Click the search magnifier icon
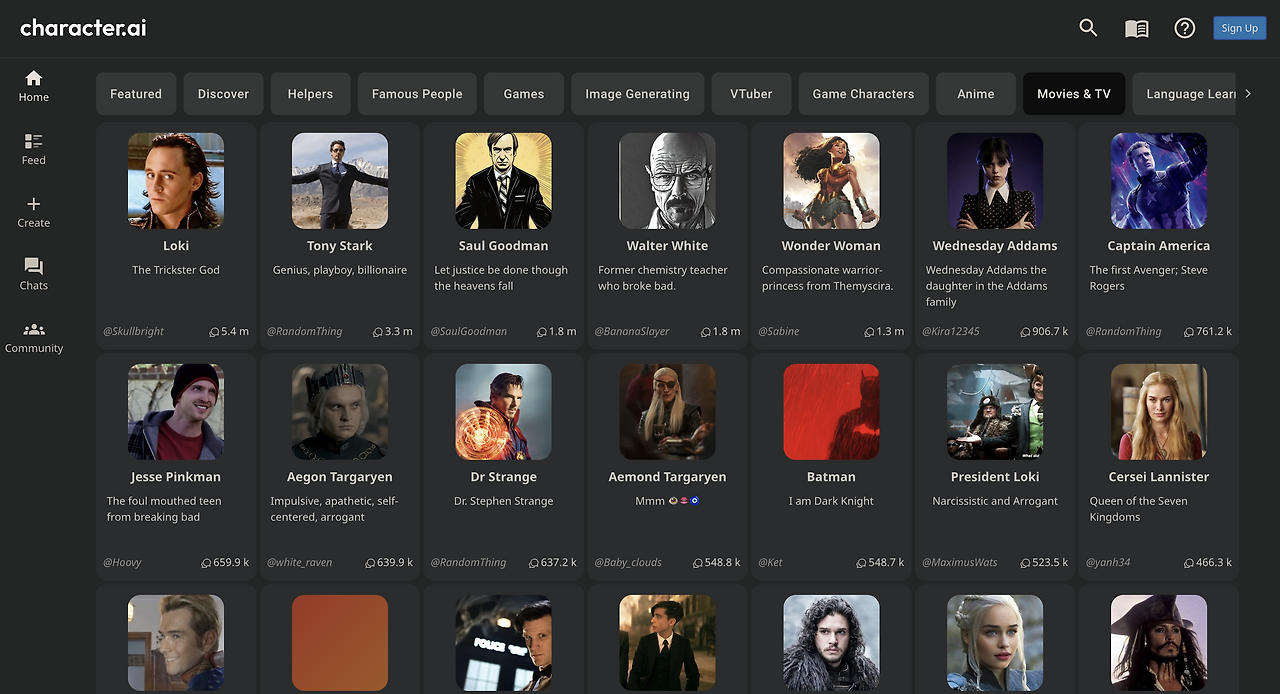Screen dimensions: 1280x694 1089,28
